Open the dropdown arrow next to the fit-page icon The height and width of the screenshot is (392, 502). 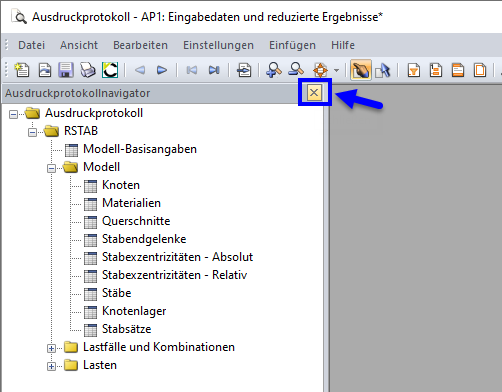click(336, 71)
